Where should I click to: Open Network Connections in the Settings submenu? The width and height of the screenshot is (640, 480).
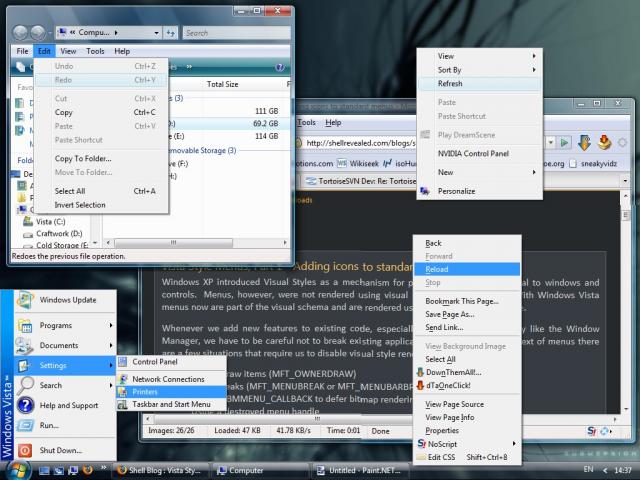click(171, 379)
